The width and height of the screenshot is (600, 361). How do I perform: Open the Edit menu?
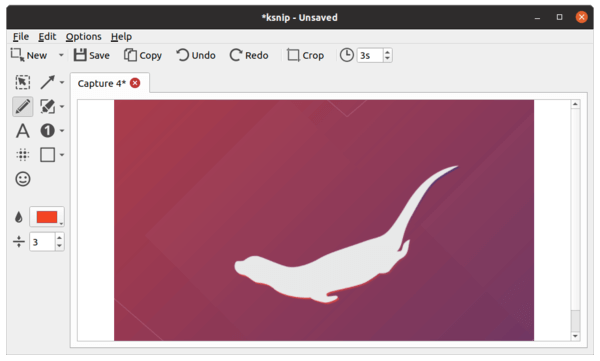pos(47,37)
